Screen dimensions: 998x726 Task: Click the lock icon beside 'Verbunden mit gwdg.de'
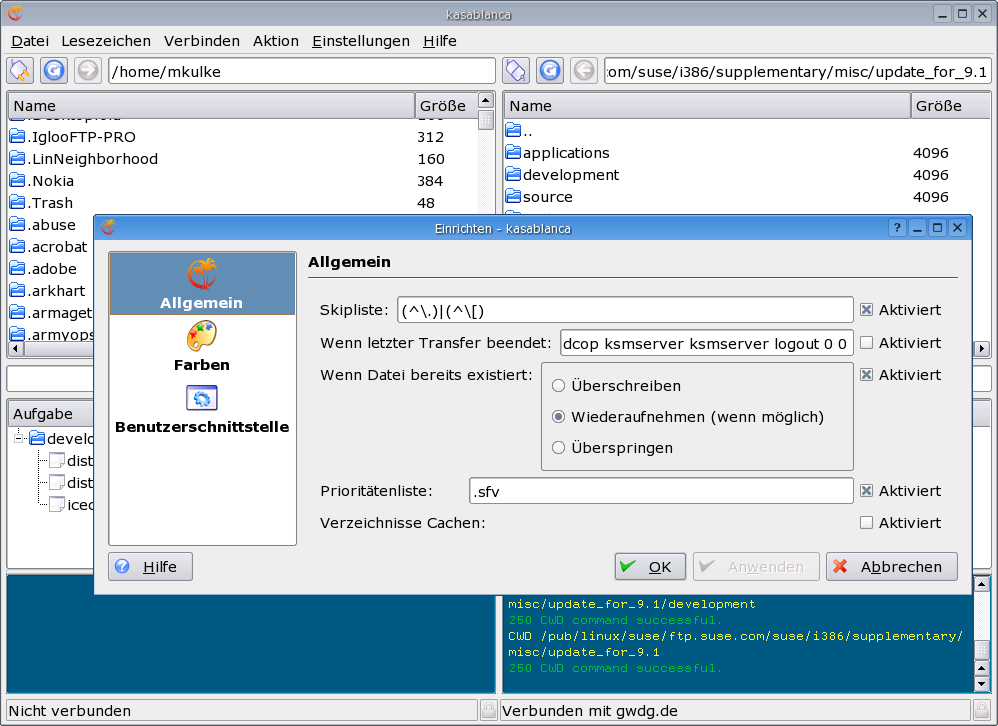click(x=981, y=709)
